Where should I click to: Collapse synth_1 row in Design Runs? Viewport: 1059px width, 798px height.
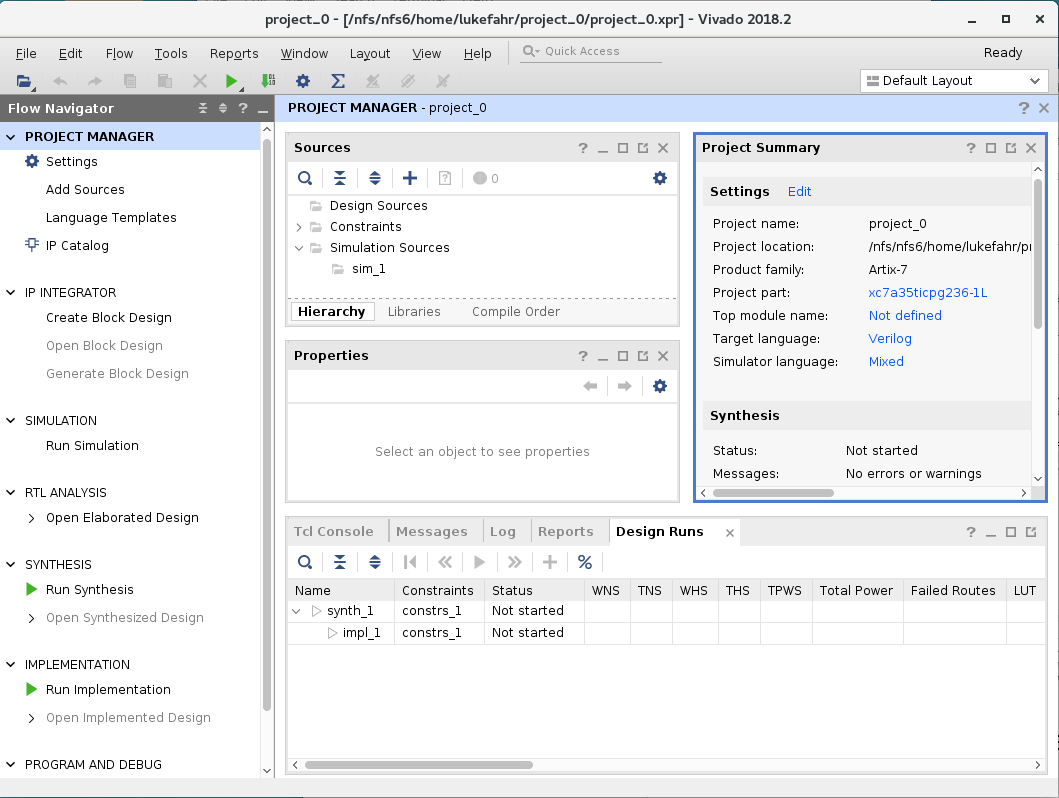pyautogui.click(x=296, y=611)
